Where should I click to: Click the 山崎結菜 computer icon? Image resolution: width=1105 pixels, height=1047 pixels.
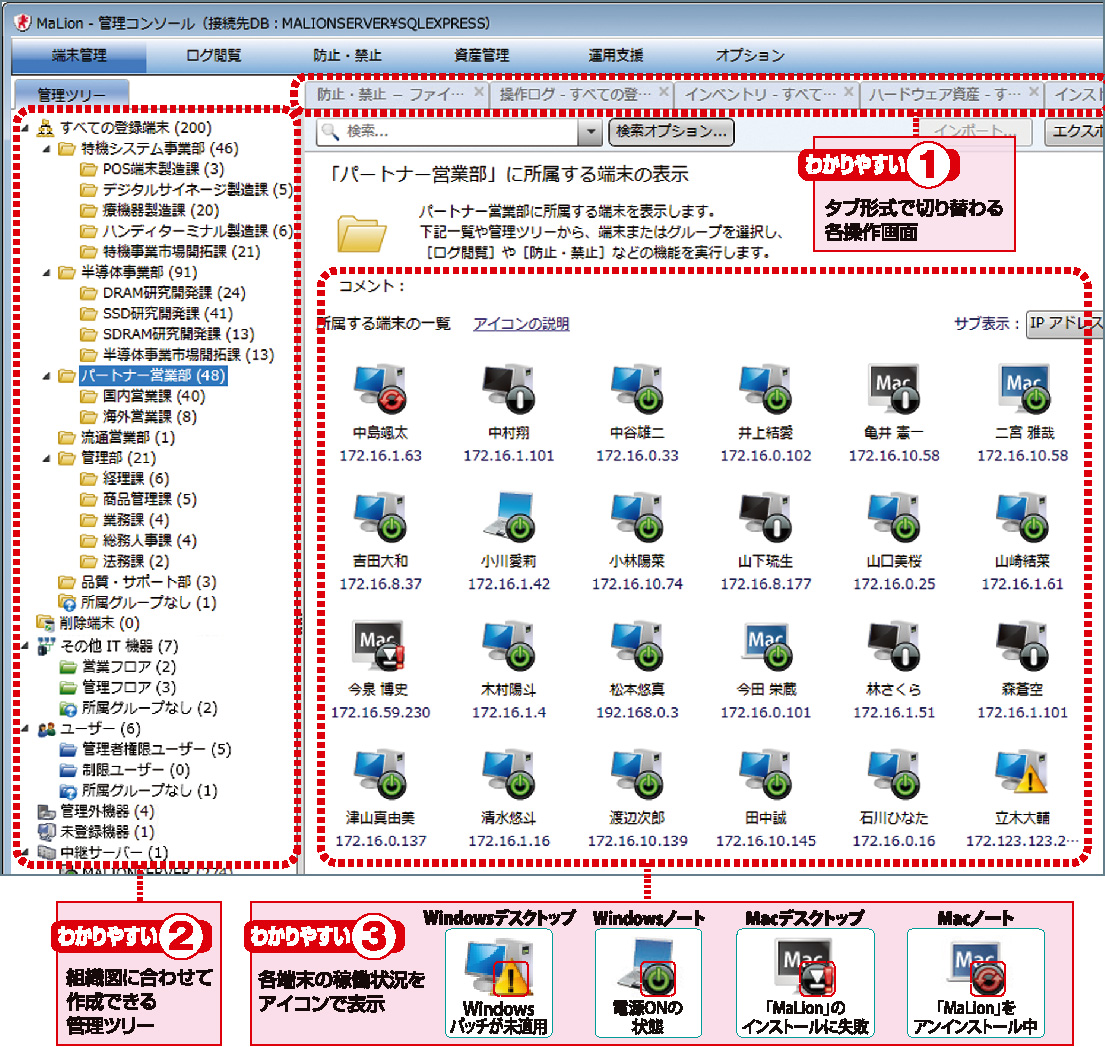pos(1023,516)
